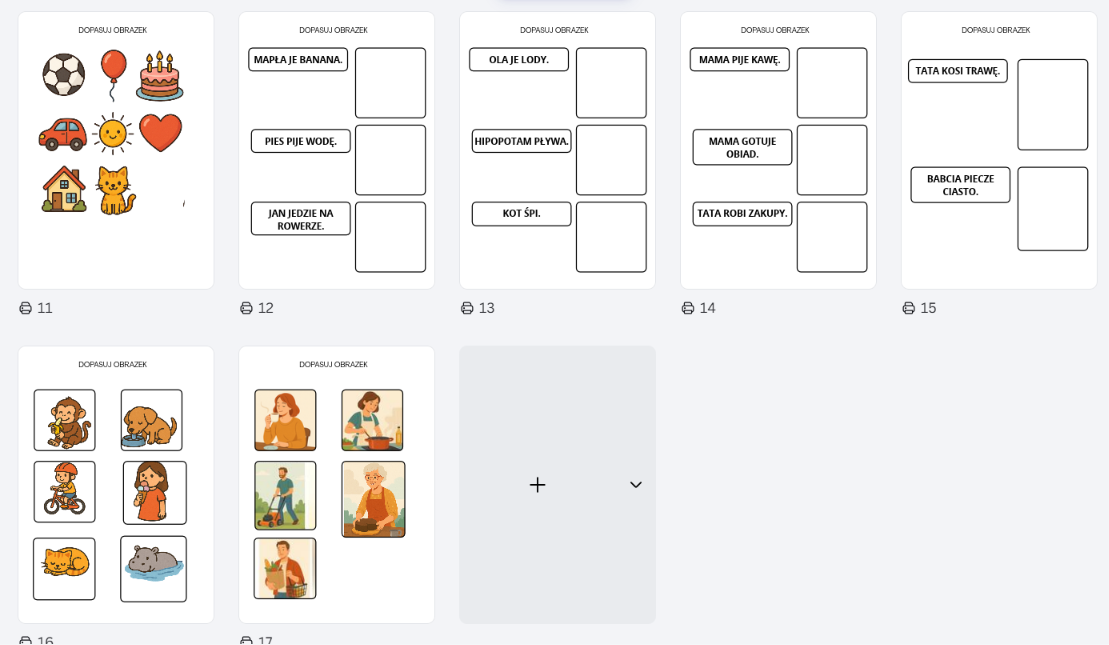Click the printer icon beside page 12
Image resolution: width=1109 pixels, height=645 pixels.
[246, 308]
